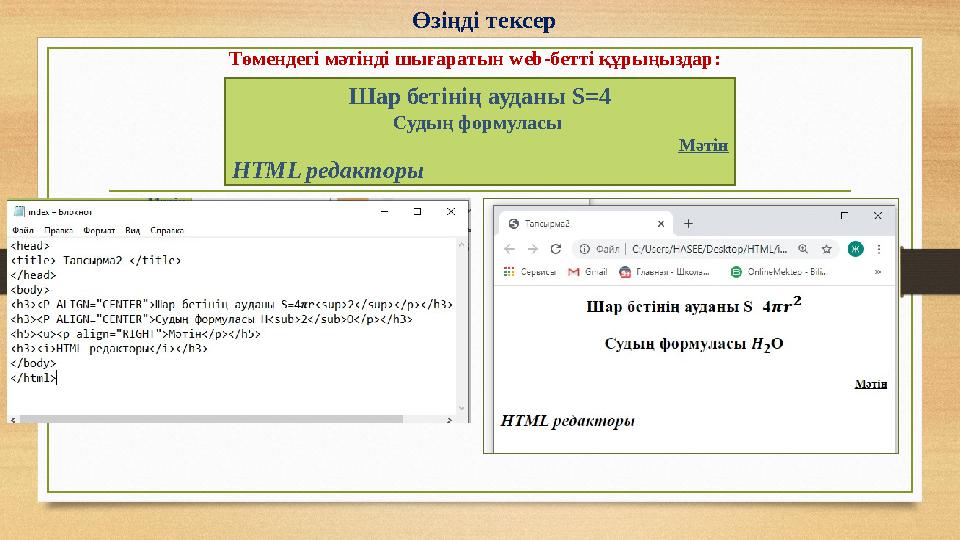Click the underlined Мәтін in green box

[x=703, y=145]
